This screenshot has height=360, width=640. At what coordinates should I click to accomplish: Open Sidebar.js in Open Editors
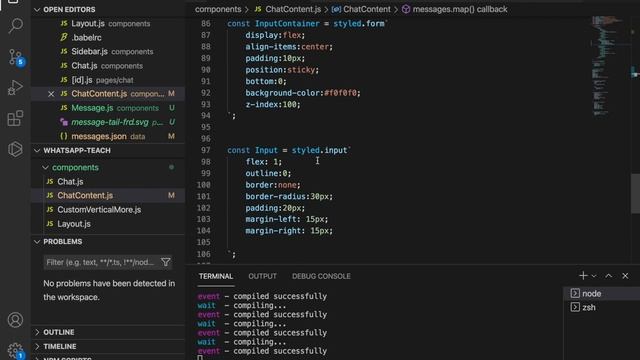[x=108, y=52]
